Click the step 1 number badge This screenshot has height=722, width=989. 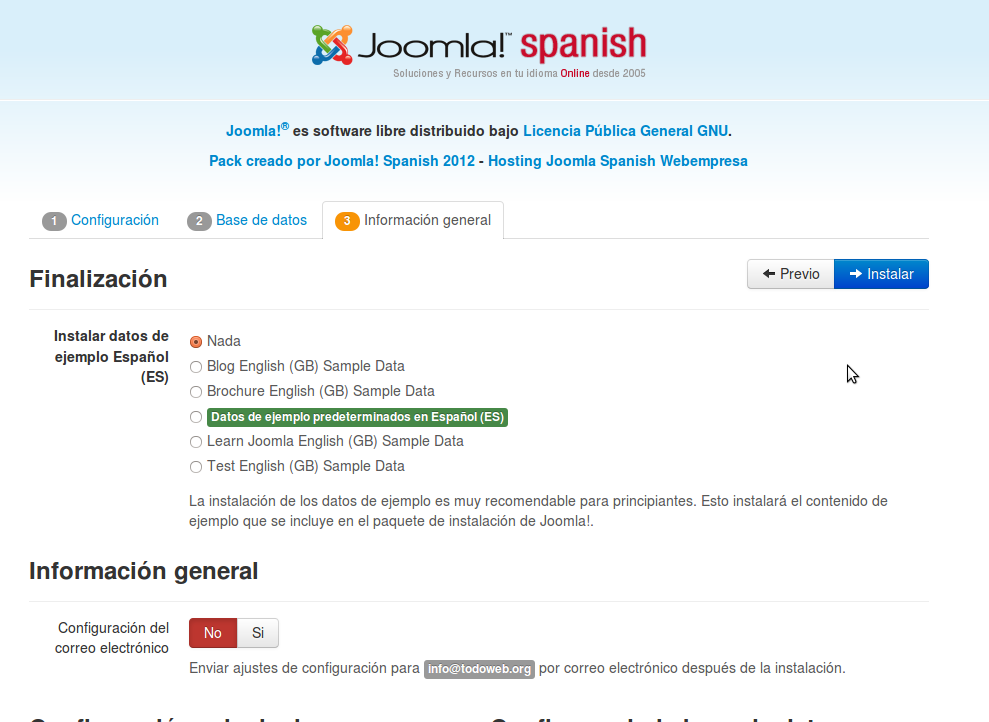[x=54, y=221]
